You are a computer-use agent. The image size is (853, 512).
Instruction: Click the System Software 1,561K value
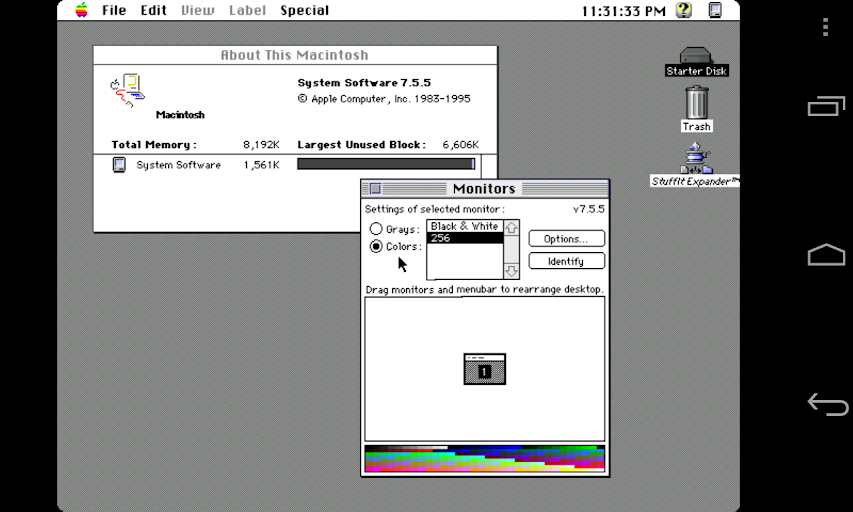tap(261, 165)
